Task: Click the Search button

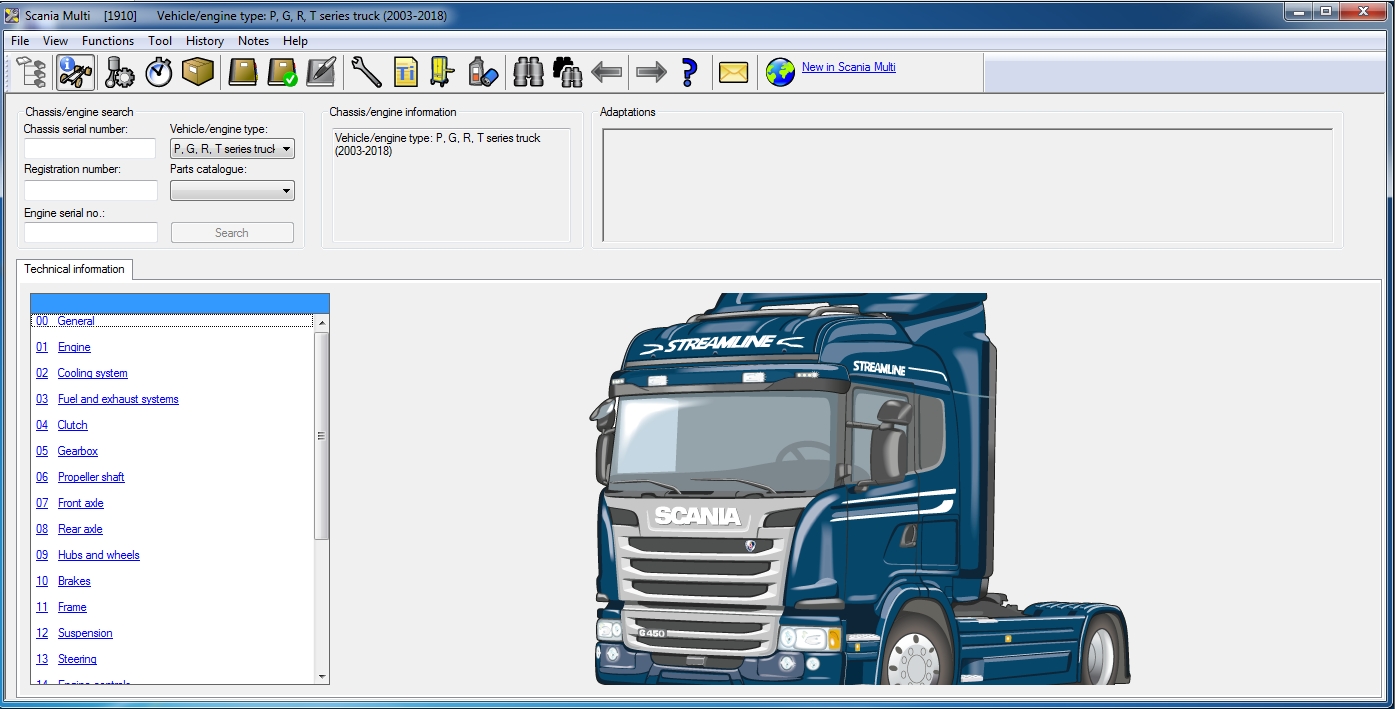Action: [232, 232]
